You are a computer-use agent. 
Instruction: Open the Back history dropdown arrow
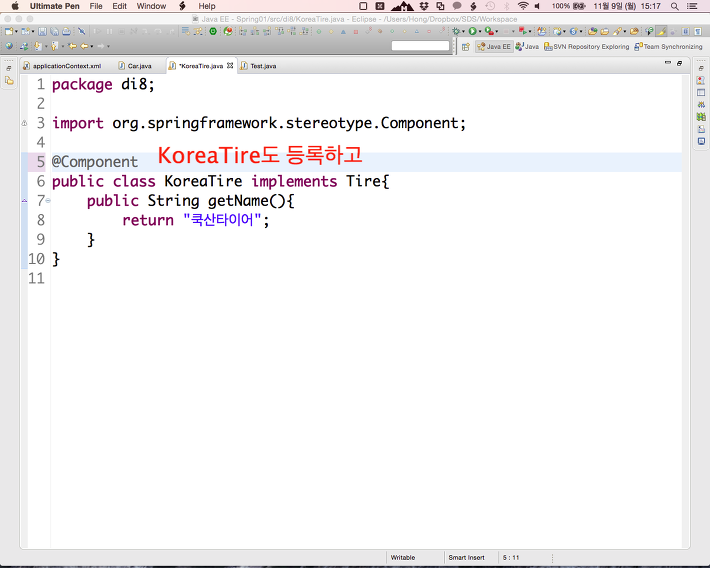point(92,46)
